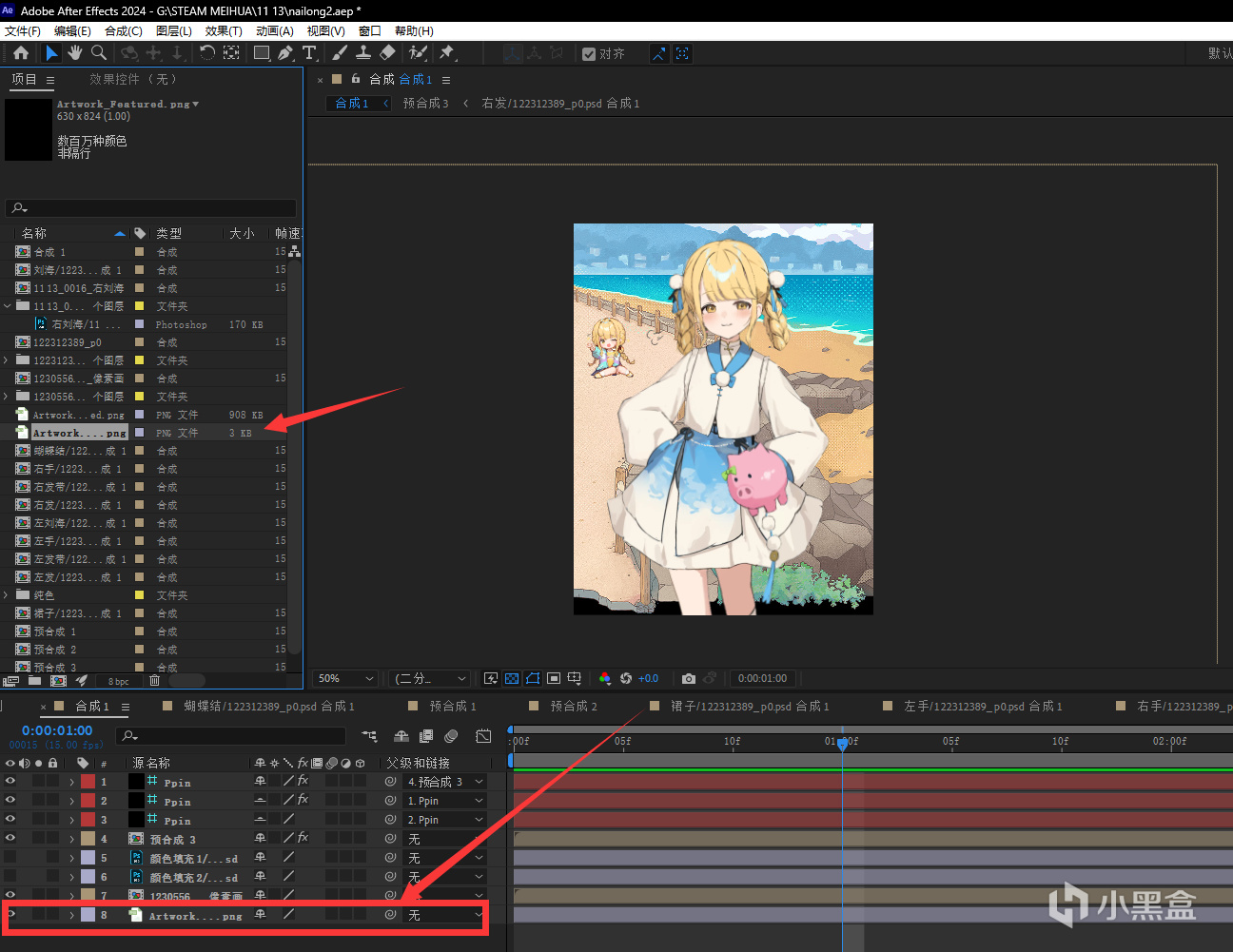Toggle transparency grid in viewer
This screenshot has height=952, width=1233.
click(512, 678)
